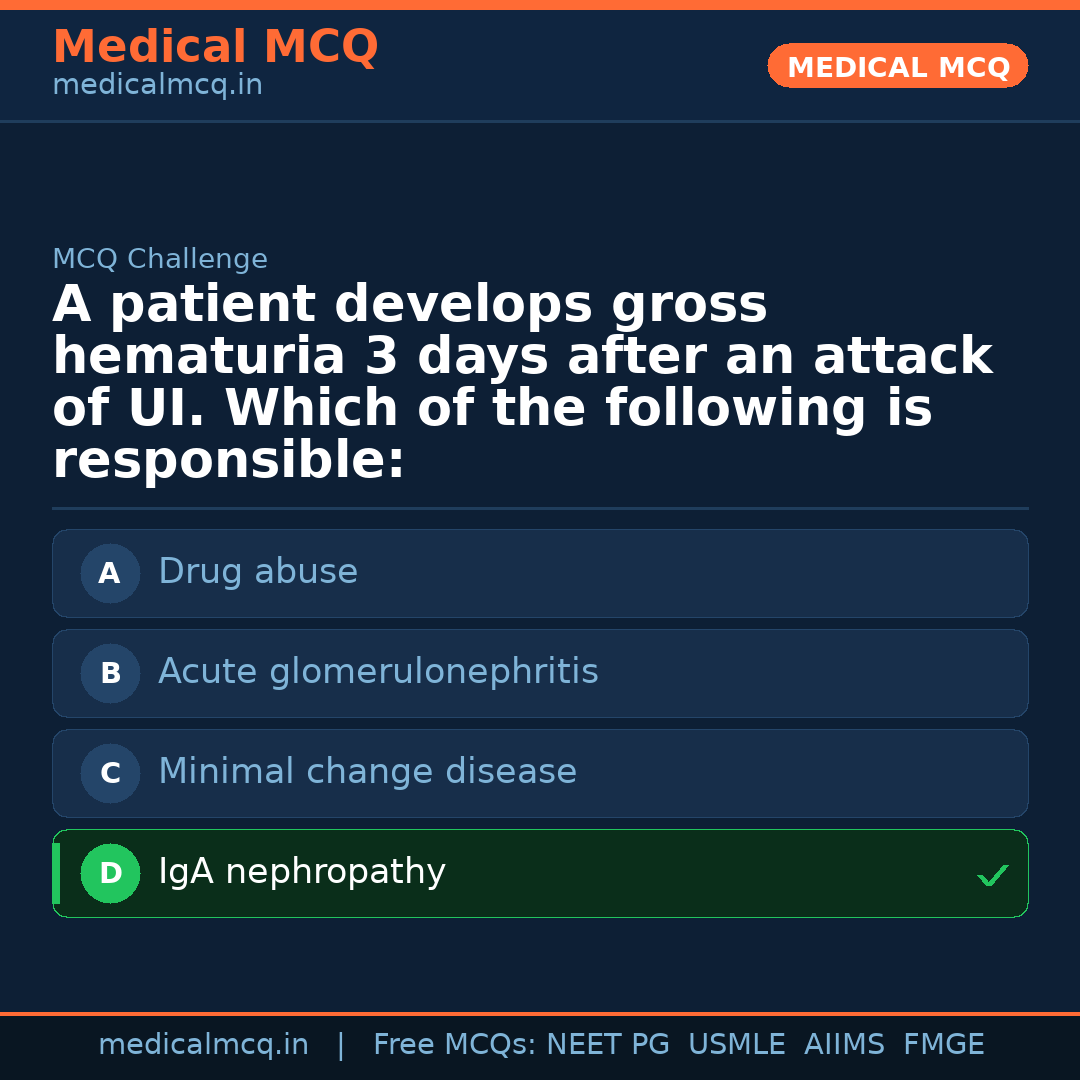Click the letter B option circle

click(x=110, y=673)
